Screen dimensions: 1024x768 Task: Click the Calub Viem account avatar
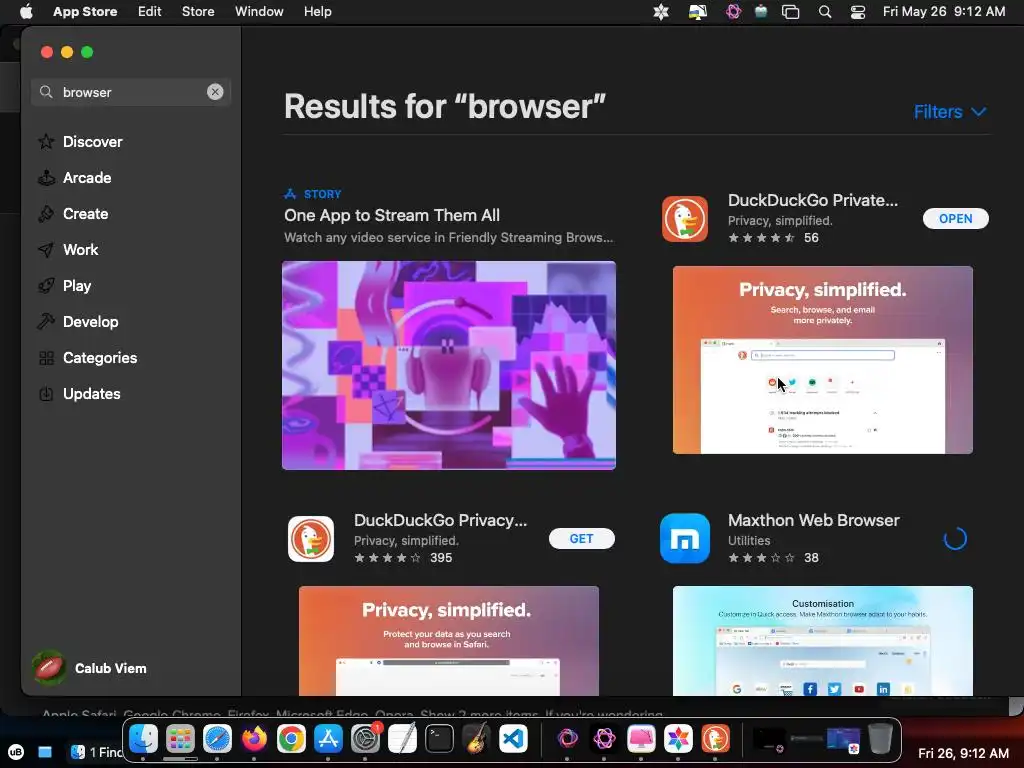click(x=49, y=667)
